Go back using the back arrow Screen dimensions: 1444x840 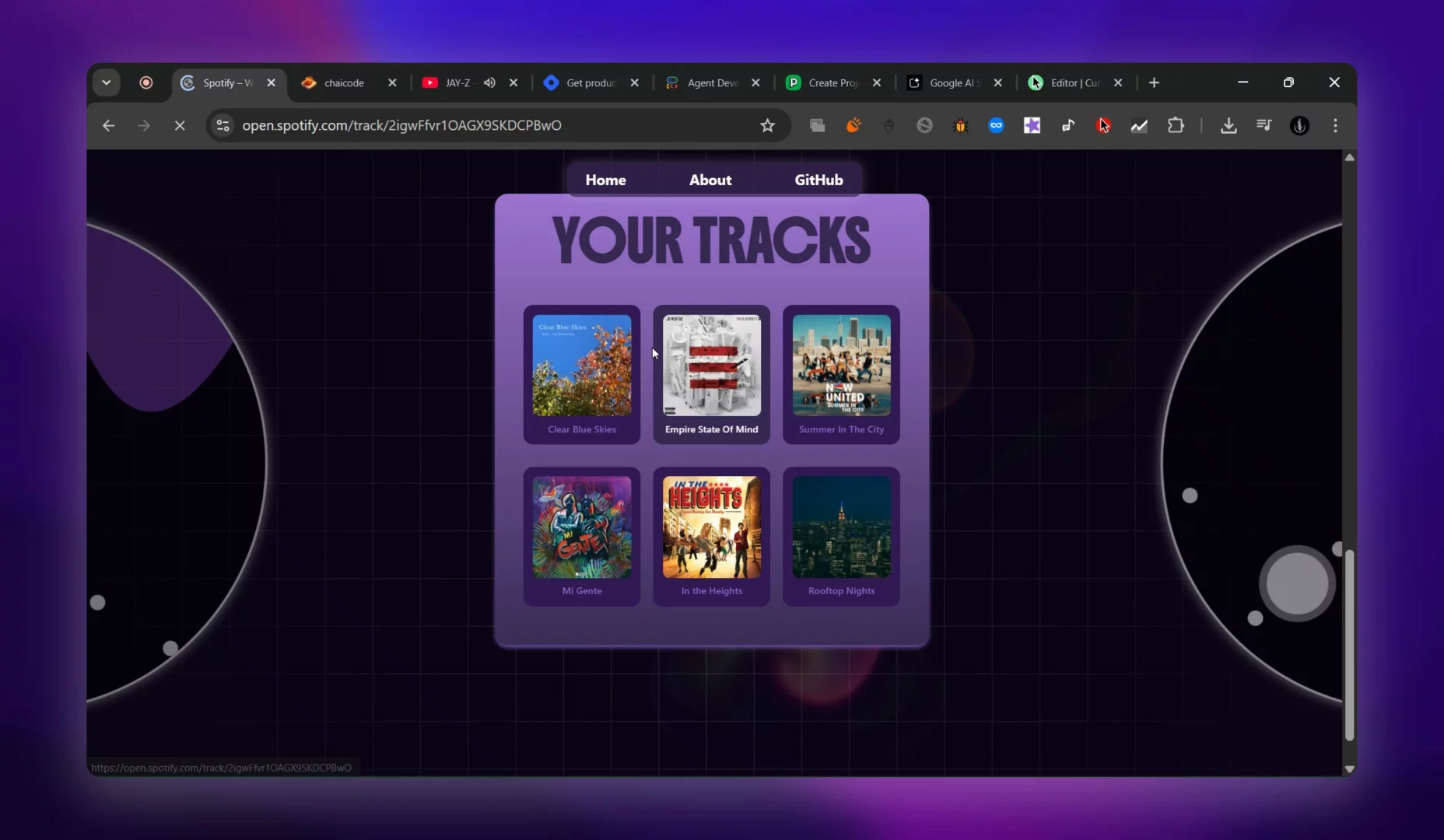pyautogui.click(x=108, y=125)
